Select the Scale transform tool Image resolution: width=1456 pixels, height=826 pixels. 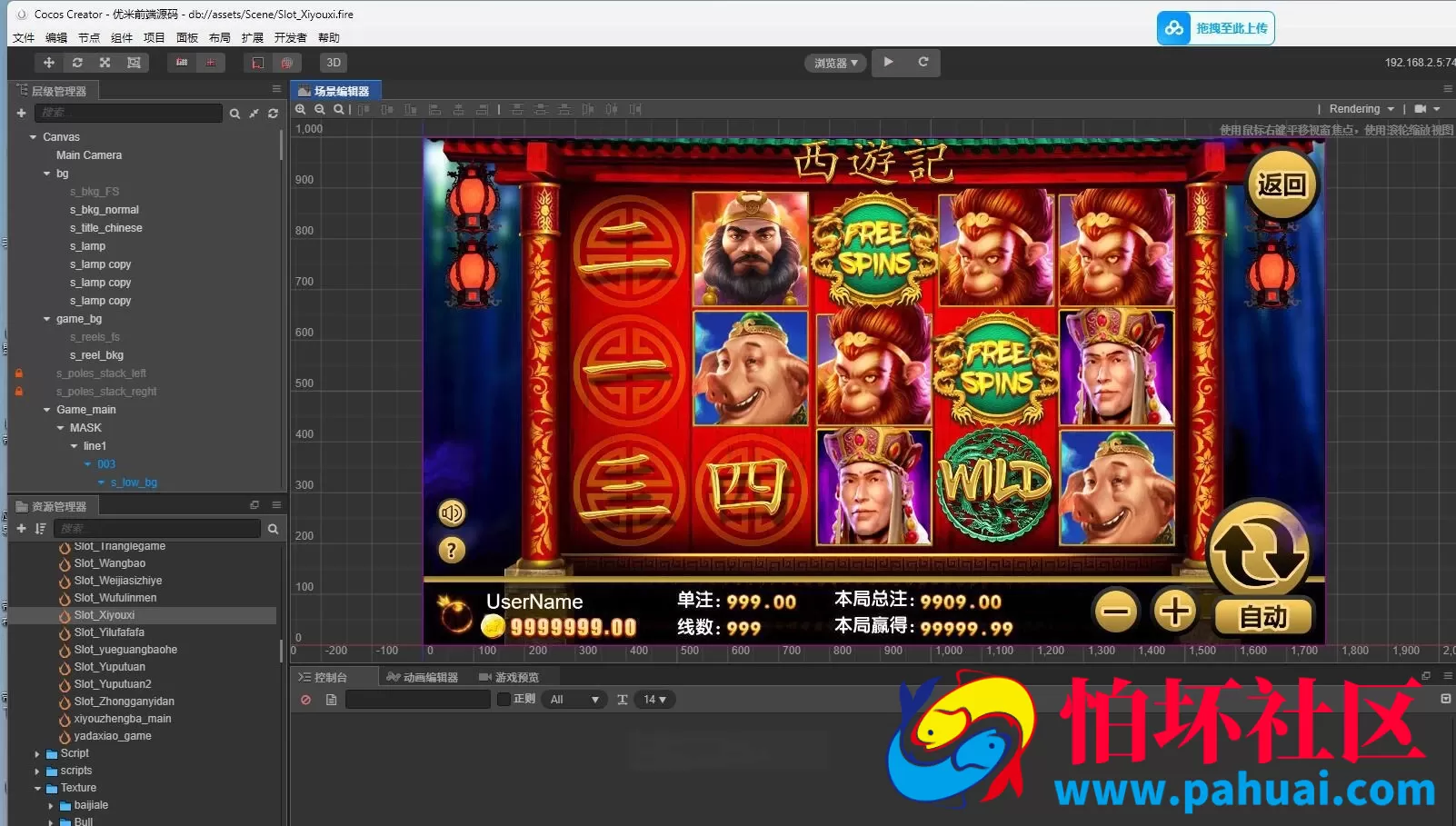point(105,63)
